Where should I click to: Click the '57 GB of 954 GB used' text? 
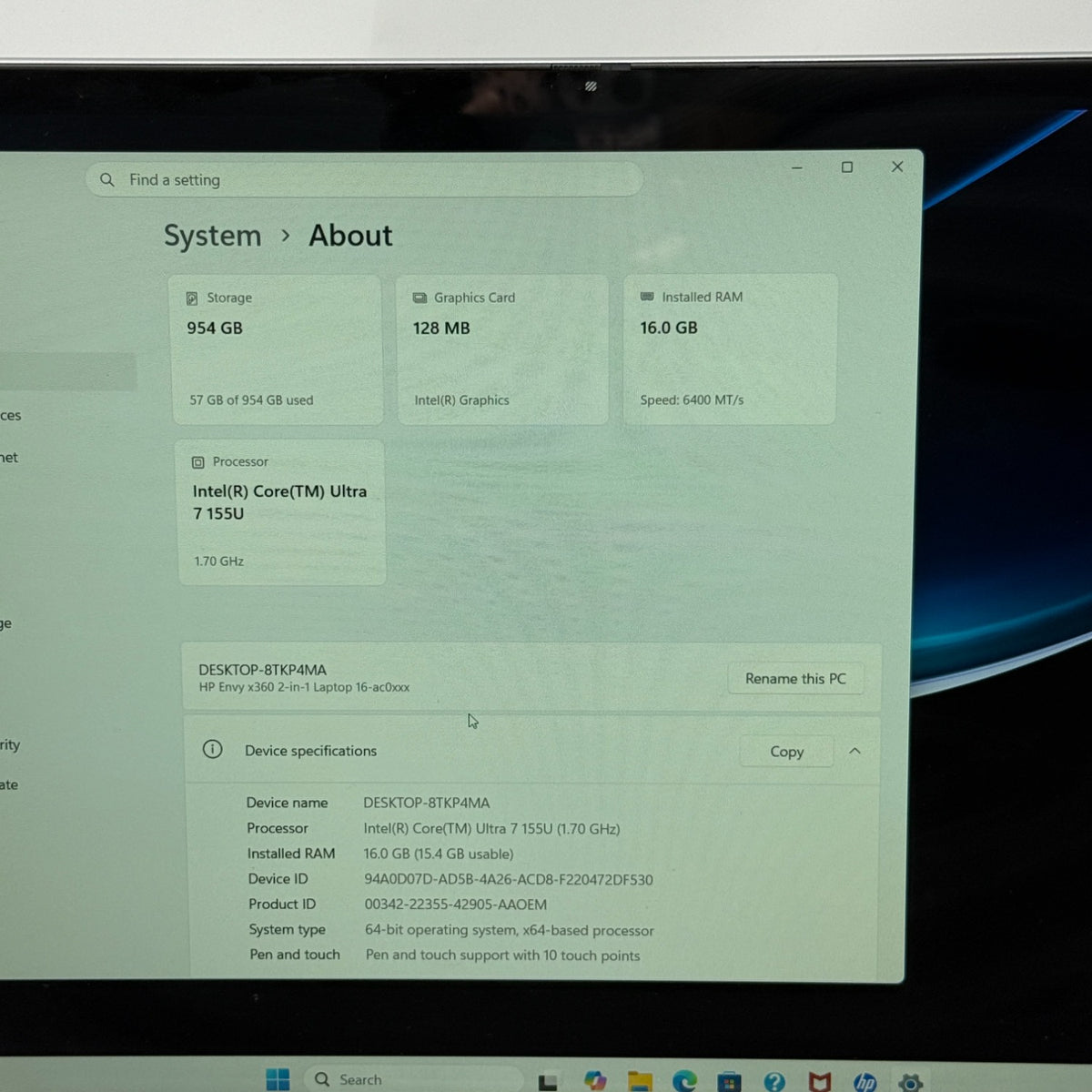(251, 400)
